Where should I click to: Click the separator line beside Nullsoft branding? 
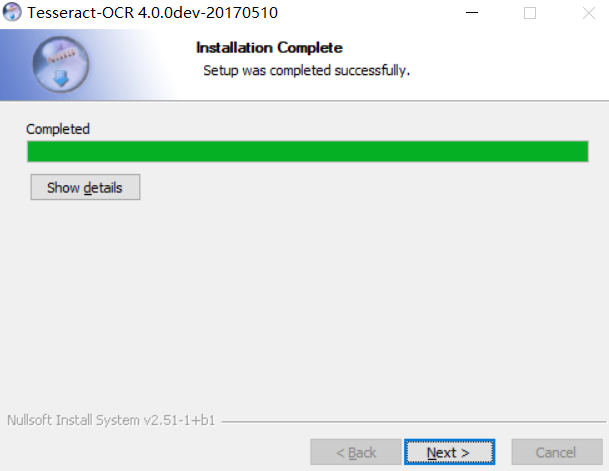414,421
